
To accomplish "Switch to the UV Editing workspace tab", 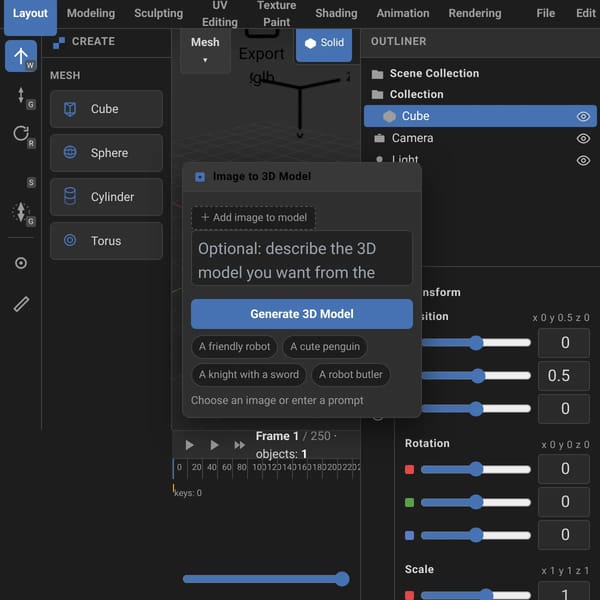I will pyautogui.click(x=220, y=14).
